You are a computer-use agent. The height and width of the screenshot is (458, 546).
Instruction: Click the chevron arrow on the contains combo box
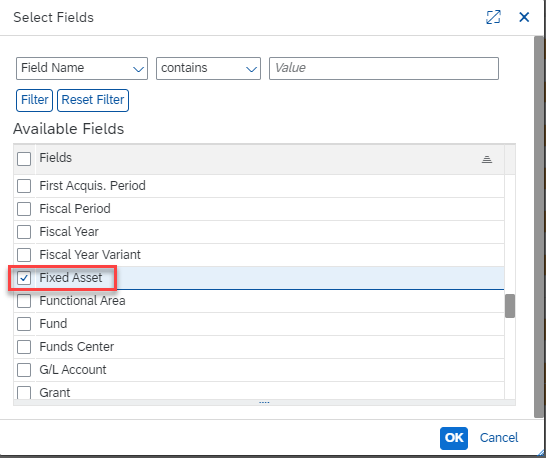pyautogui.click(x=251, y=69)
